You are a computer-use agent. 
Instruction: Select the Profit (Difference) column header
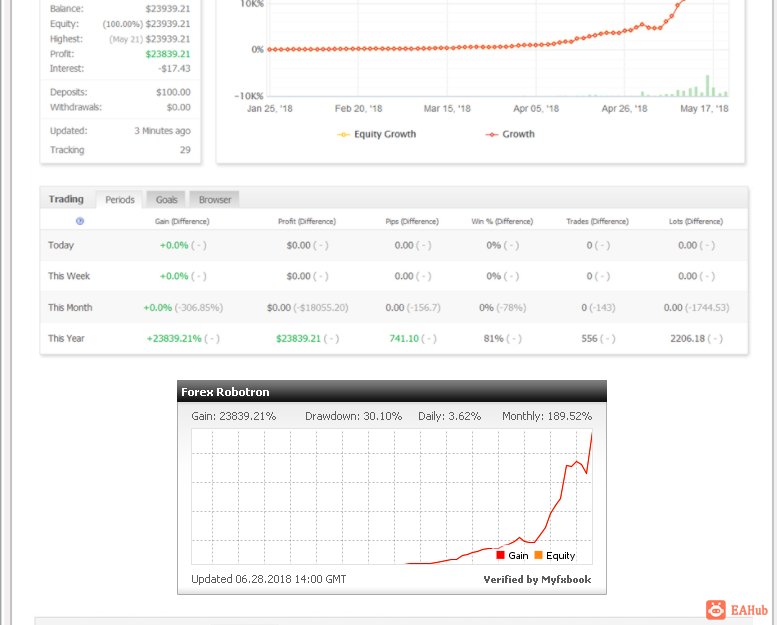pyautogui.click(x=307, y=222)
